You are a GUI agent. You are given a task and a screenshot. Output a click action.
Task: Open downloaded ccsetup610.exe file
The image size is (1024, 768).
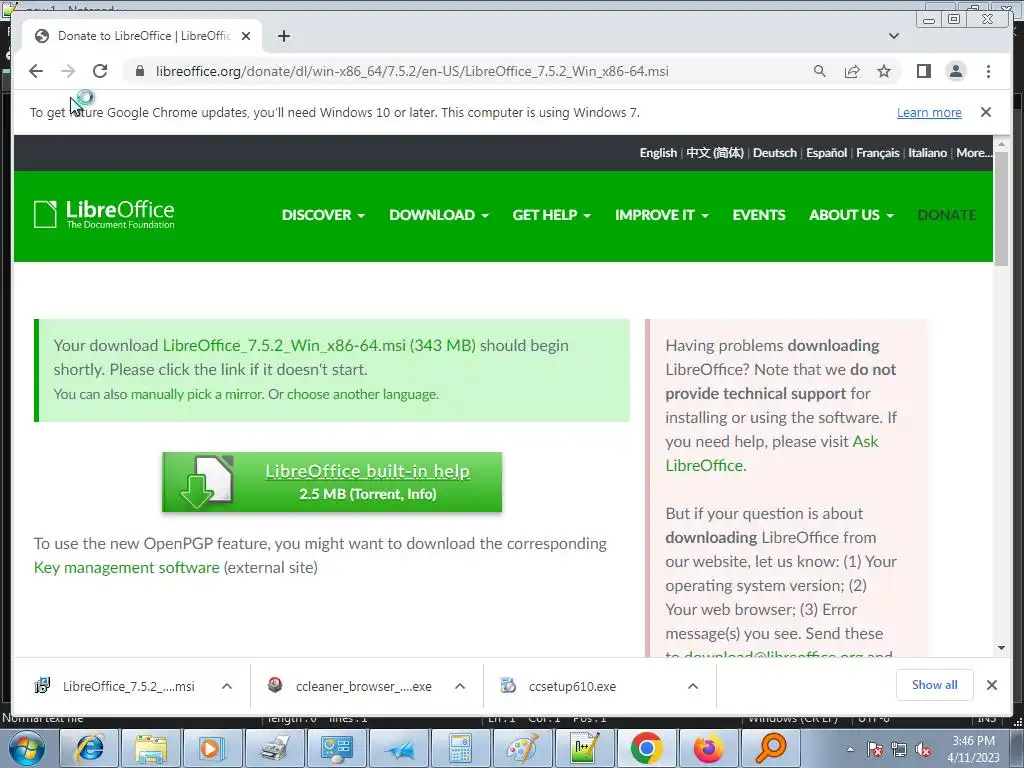tap(558, 686)
